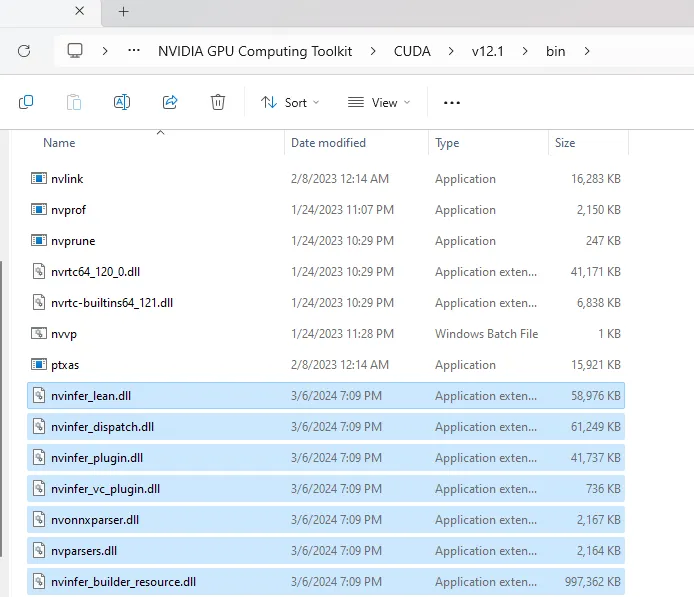Click the Copy toolbar icon
This screenshot has width=694, height=597.
pos(26,102)
